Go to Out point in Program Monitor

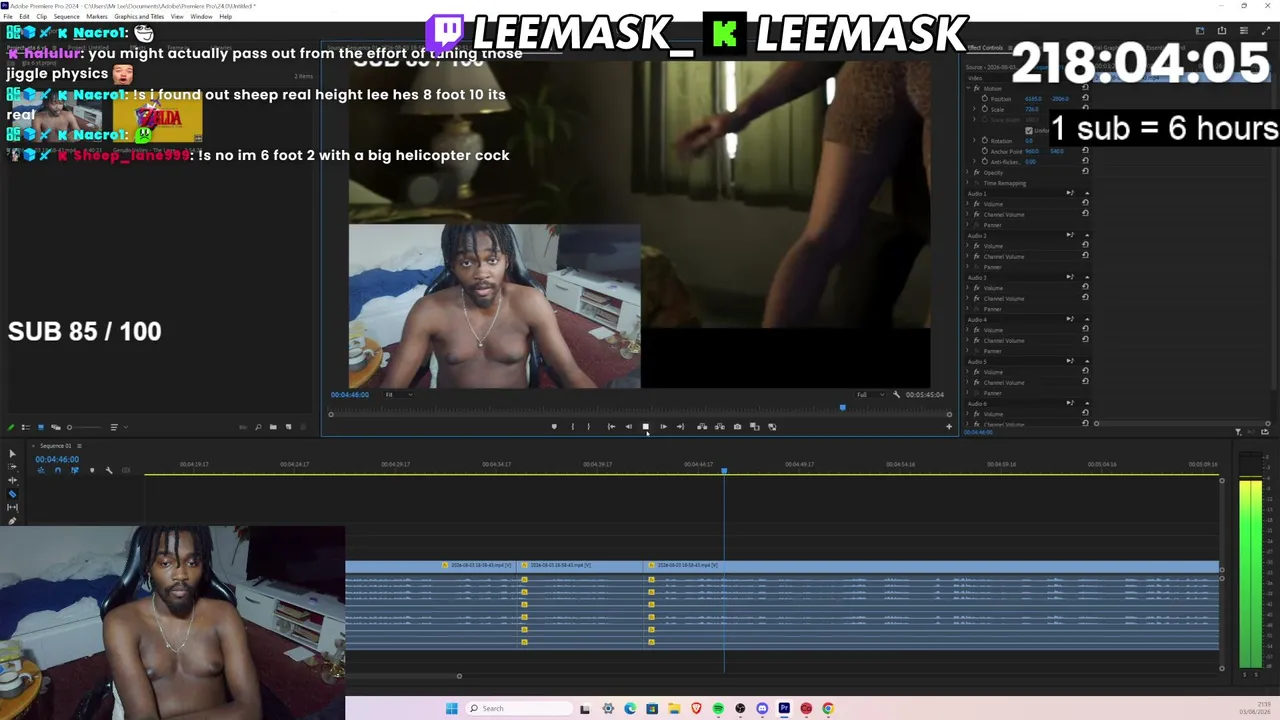(680, 427)
